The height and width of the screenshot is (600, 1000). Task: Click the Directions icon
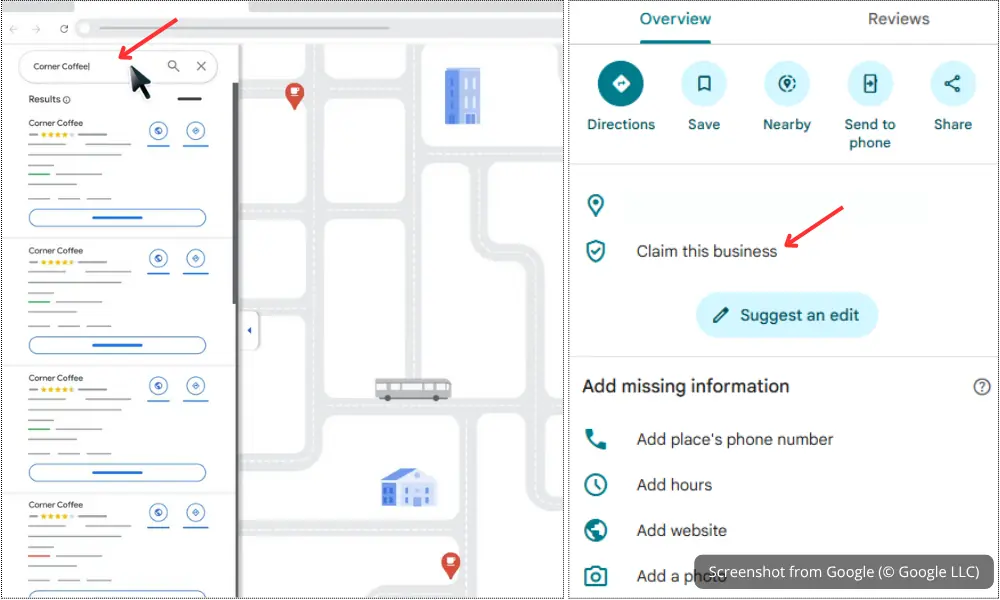pyautogui.click(x=621, y=83)
